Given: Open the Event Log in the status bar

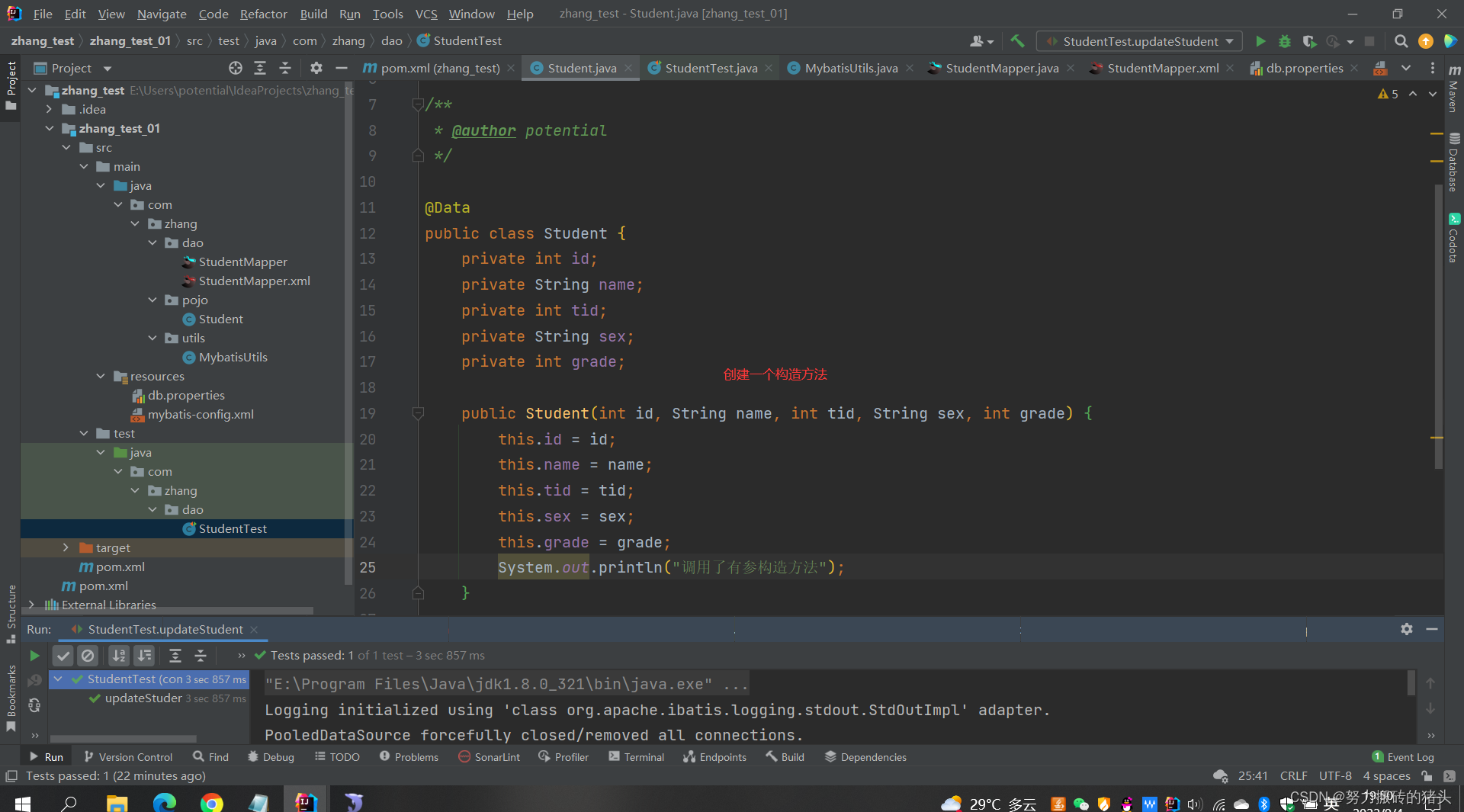Looking at the screenshot, I should click(x=1403, y=757).
